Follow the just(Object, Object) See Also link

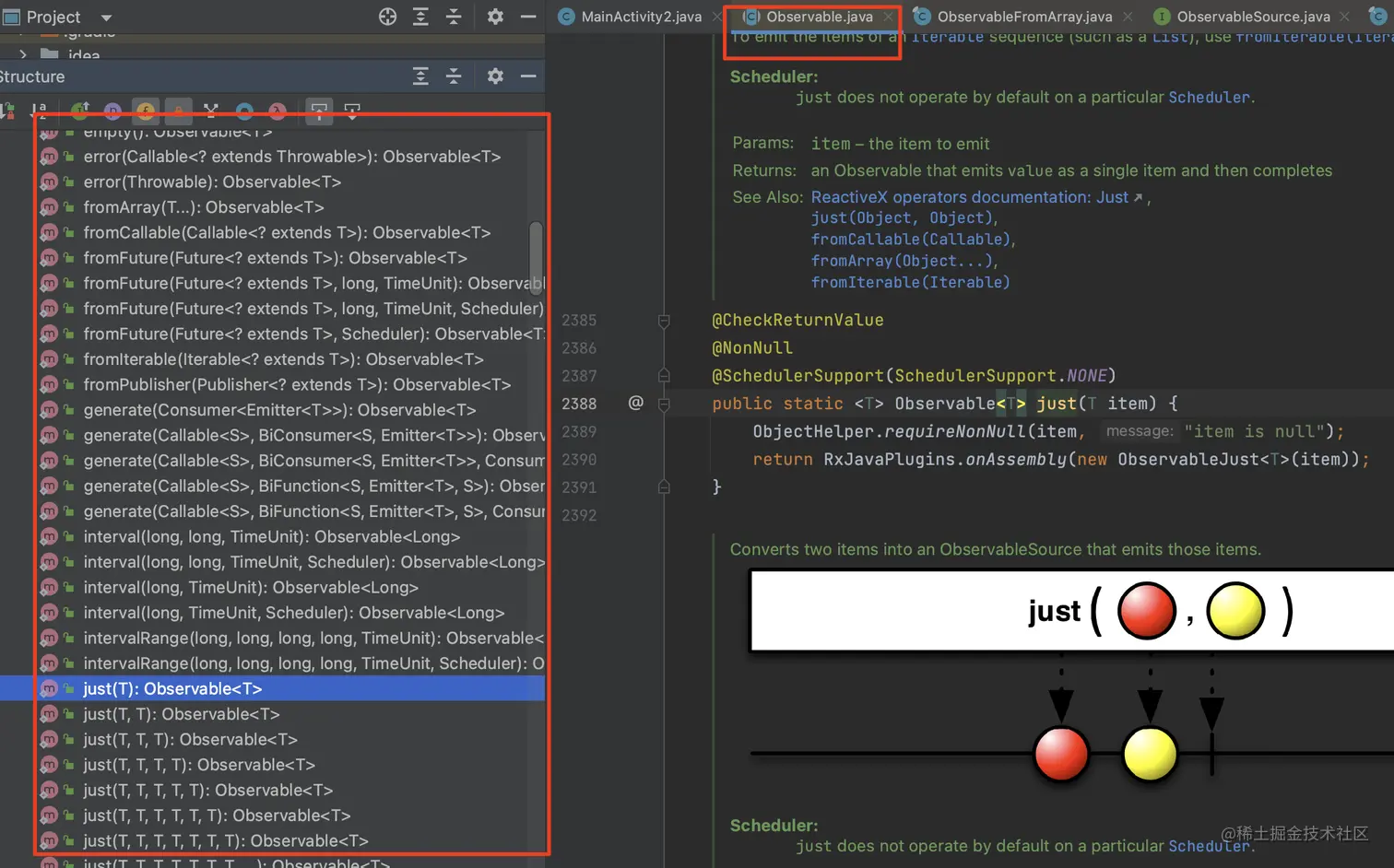pyautogui.click(x=902, y=218)
